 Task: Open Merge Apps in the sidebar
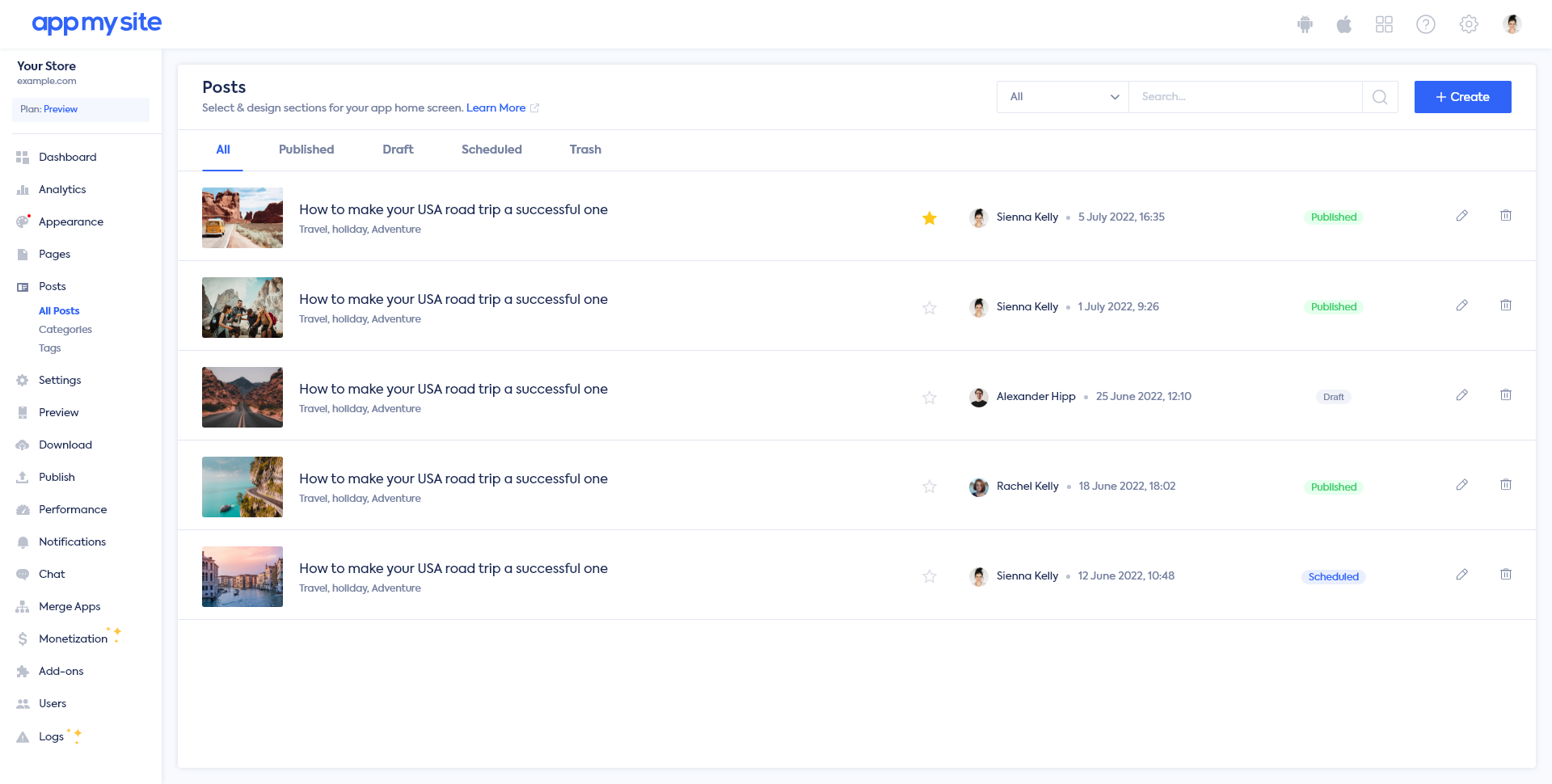coord(70,606)
